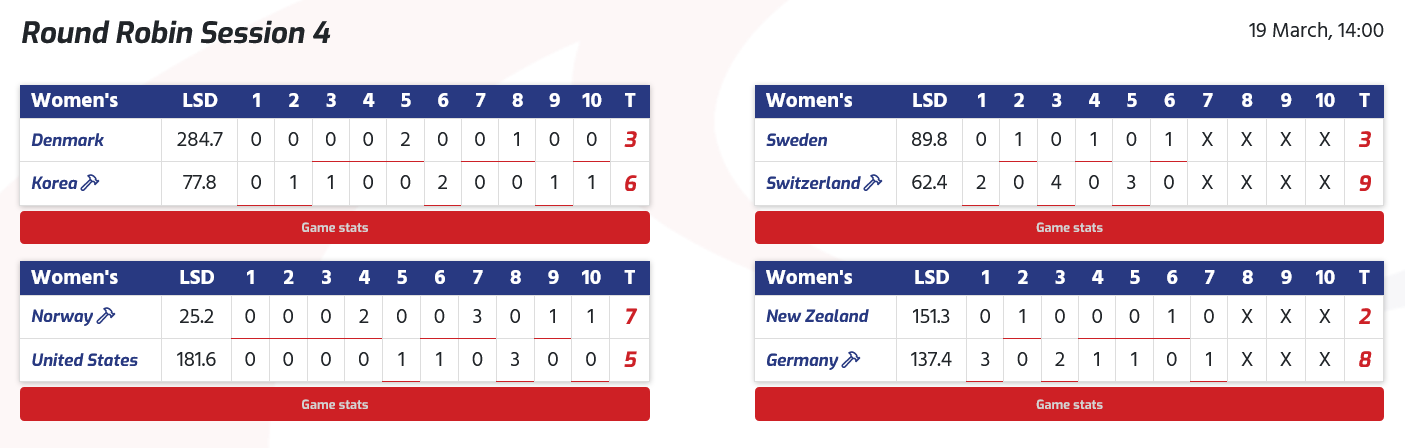
Task: Select the United States team name
Action: point(85,360)
